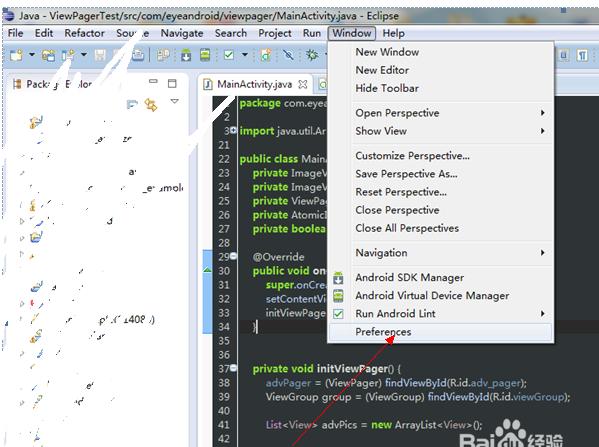Select Customize Perspective... entry
The height and width of the screenshot is (447, 599).
(x=441, y=156)
